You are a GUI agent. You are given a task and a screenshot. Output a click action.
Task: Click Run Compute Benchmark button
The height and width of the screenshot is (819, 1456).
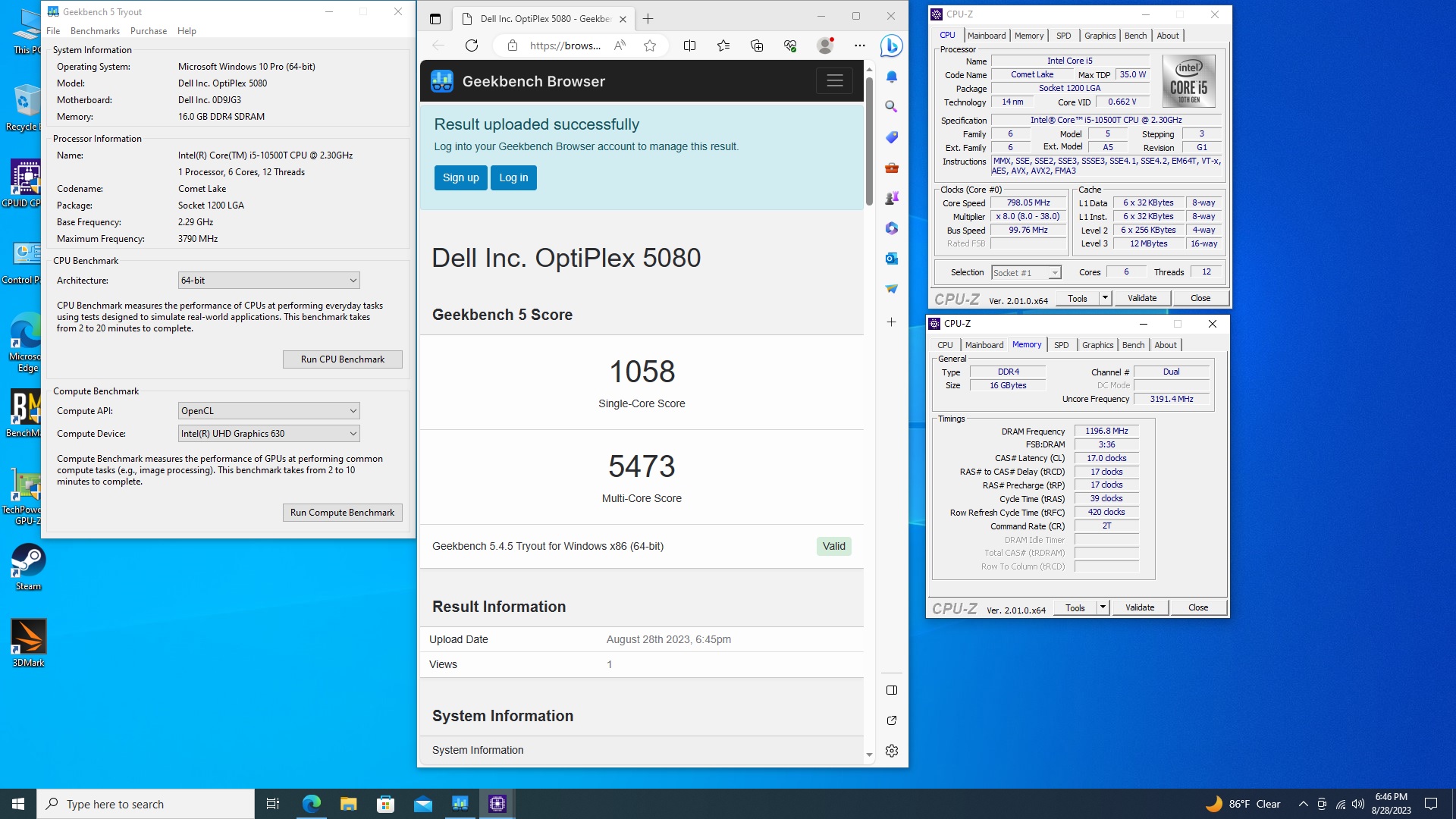coord(343,513)
